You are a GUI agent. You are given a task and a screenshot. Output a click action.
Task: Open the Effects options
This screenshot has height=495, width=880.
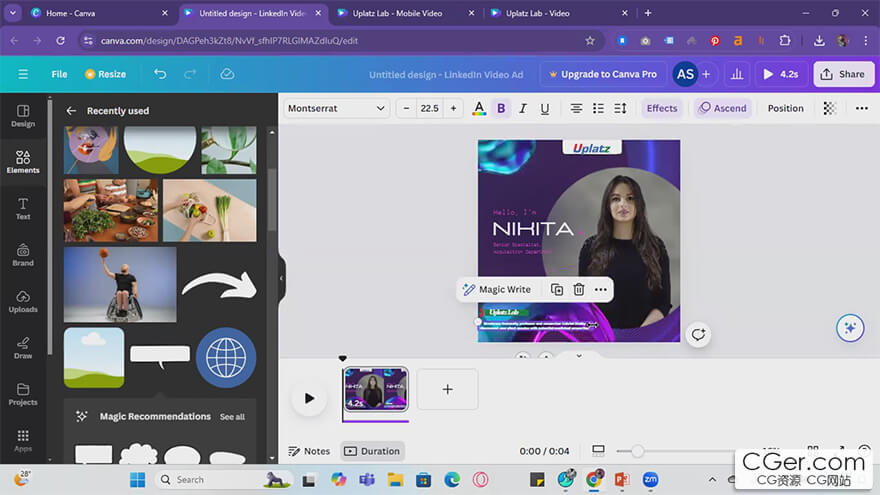click(x=662, y=108)
